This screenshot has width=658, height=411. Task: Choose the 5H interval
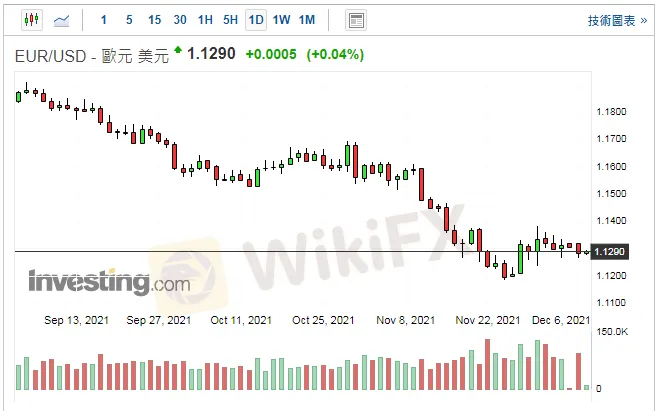click(x=230, y=19)
